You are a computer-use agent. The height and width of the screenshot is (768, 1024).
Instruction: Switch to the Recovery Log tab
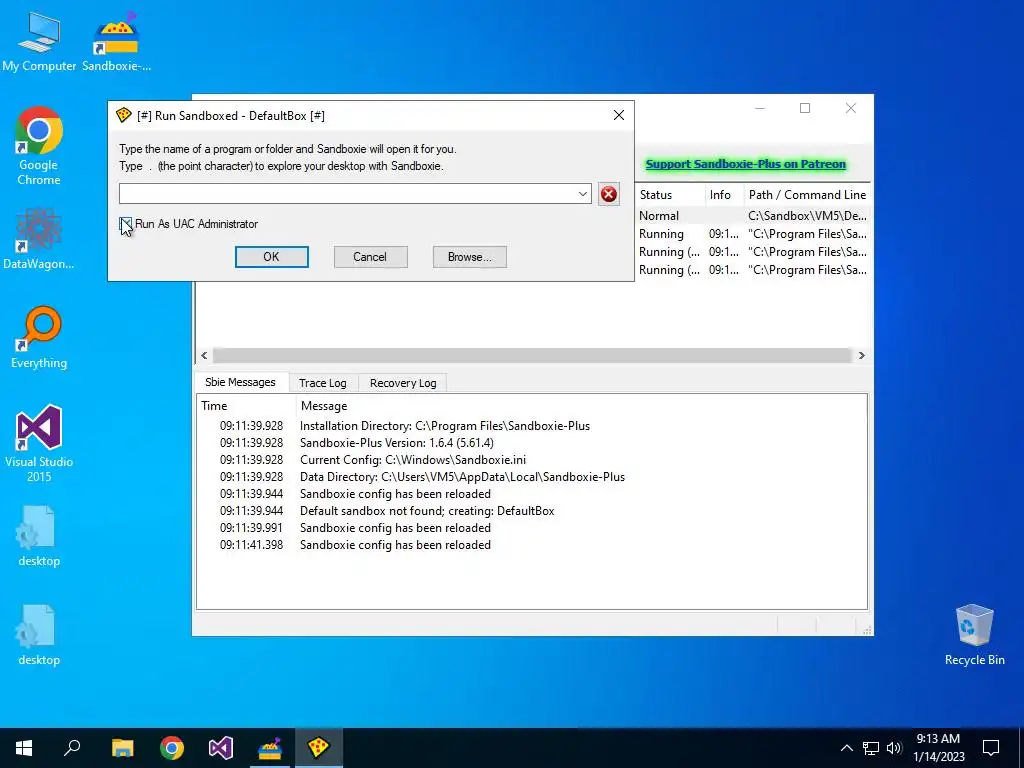403,383
